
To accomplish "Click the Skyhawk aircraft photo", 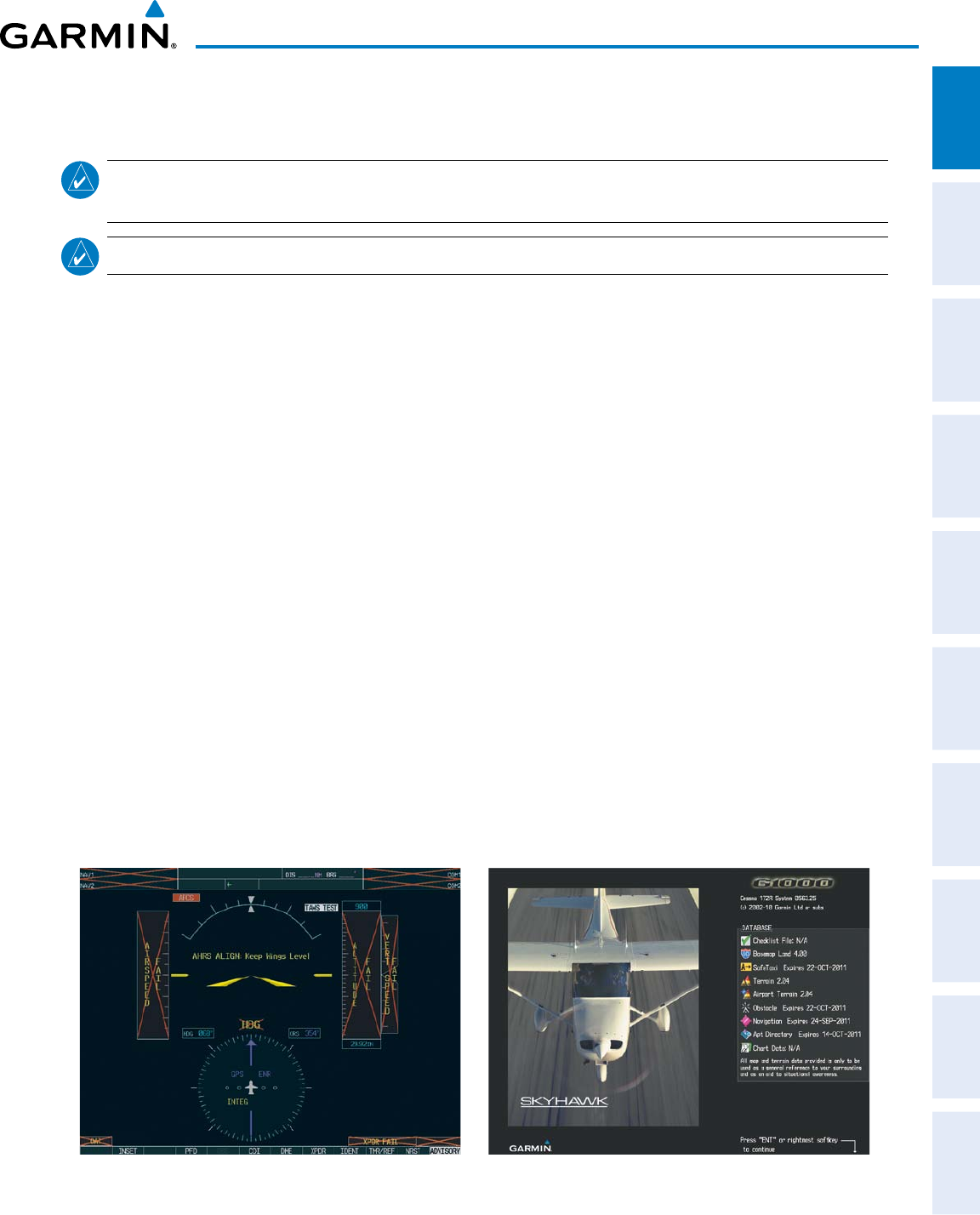I will pos(603,1007).
